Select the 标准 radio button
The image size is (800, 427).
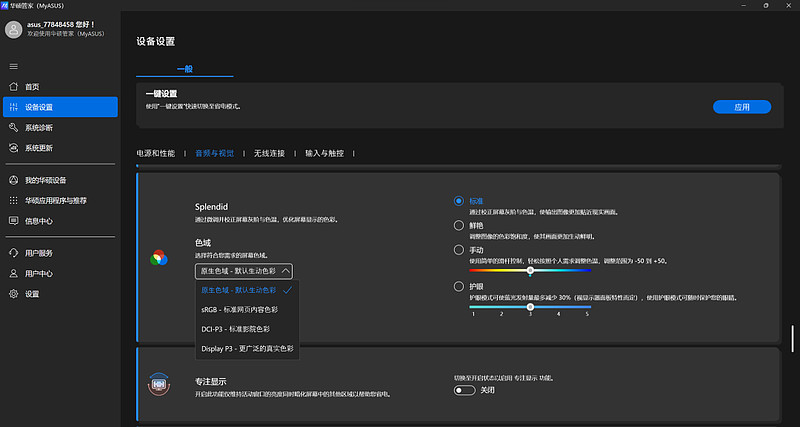click(459, 201)
